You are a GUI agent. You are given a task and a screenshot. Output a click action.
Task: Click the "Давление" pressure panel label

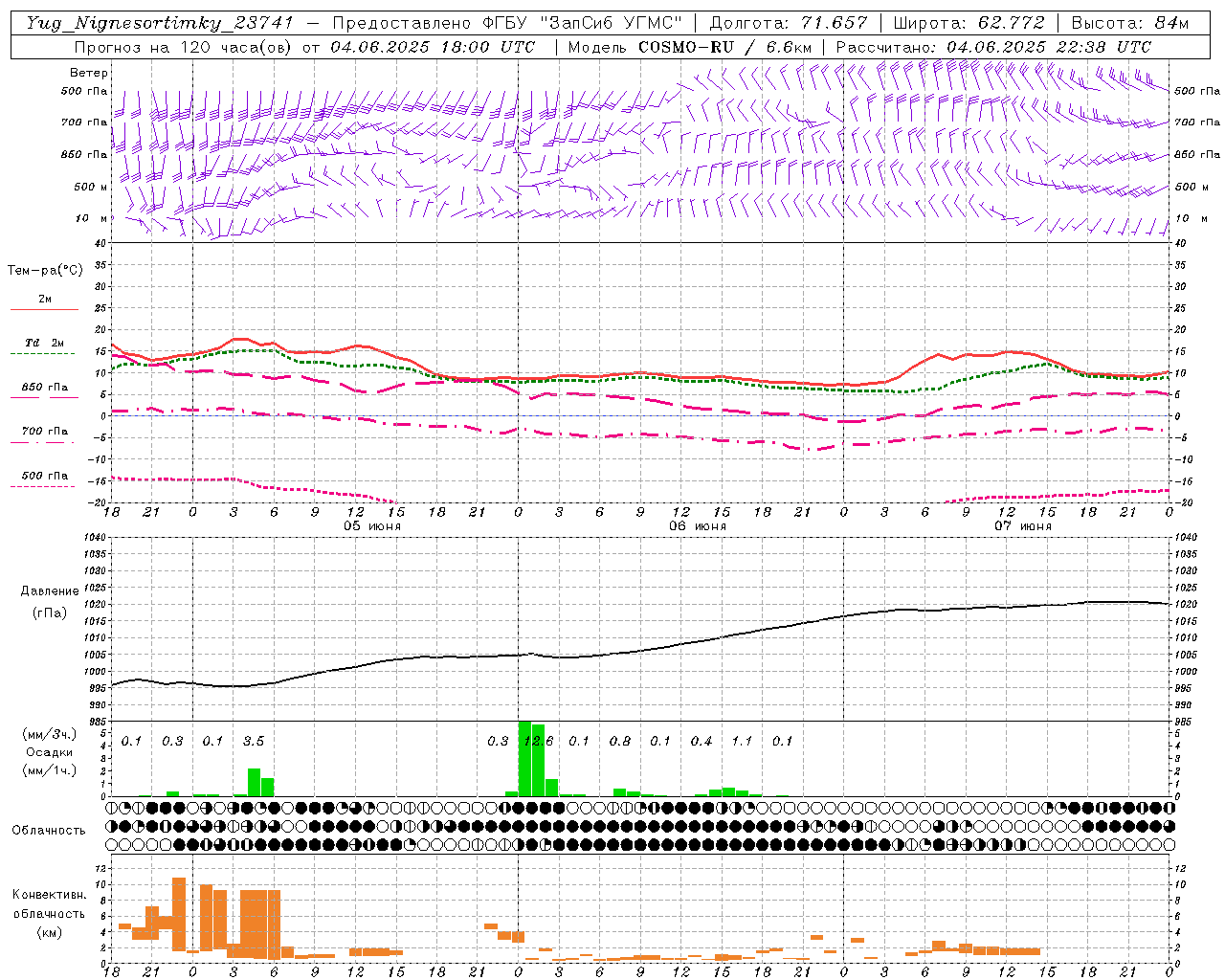[50, 591]
